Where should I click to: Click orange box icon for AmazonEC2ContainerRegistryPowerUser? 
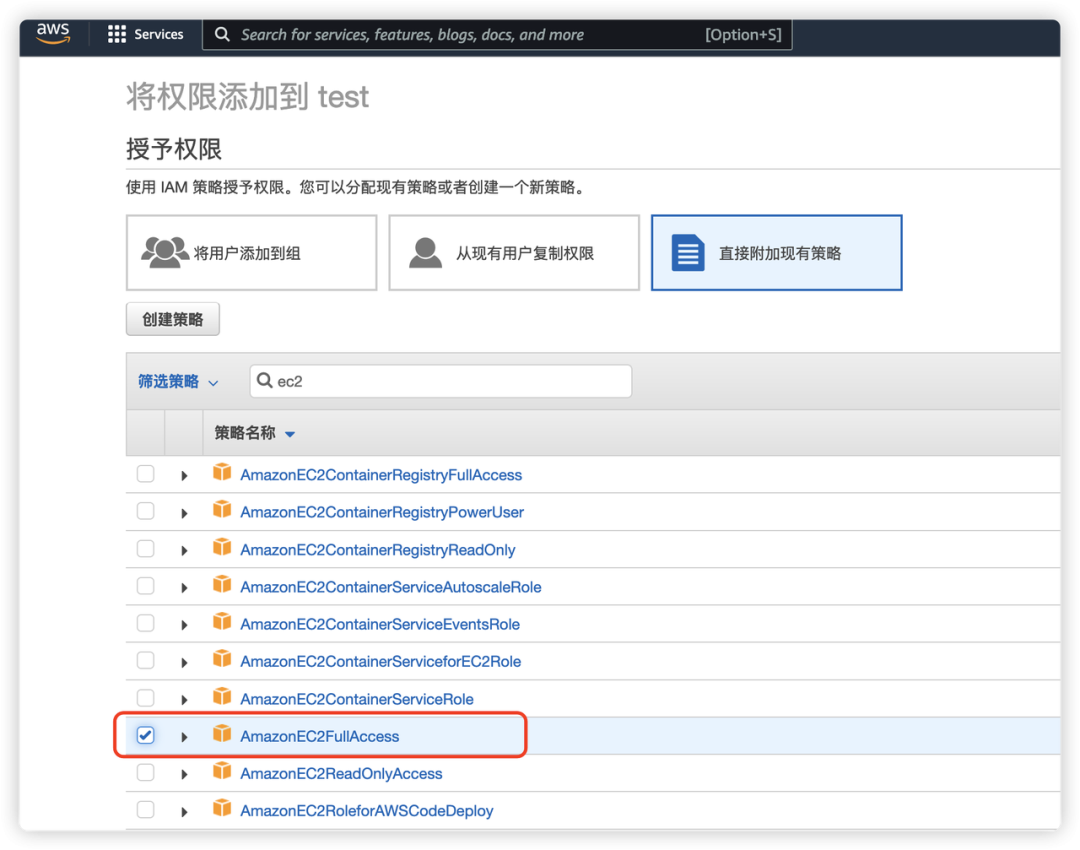click(222, 509)
